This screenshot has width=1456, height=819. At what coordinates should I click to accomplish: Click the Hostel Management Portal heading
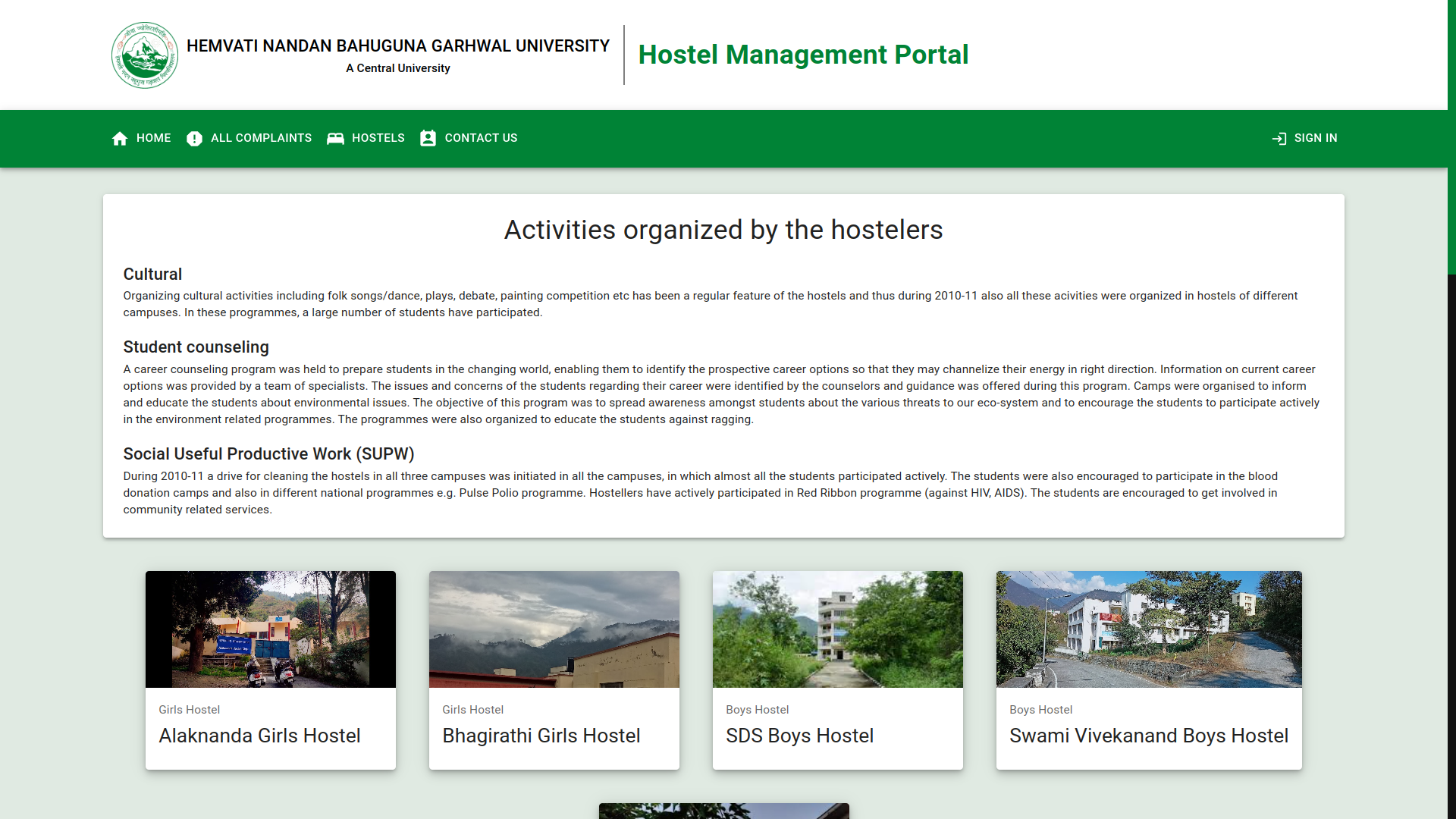coord(803,55)
